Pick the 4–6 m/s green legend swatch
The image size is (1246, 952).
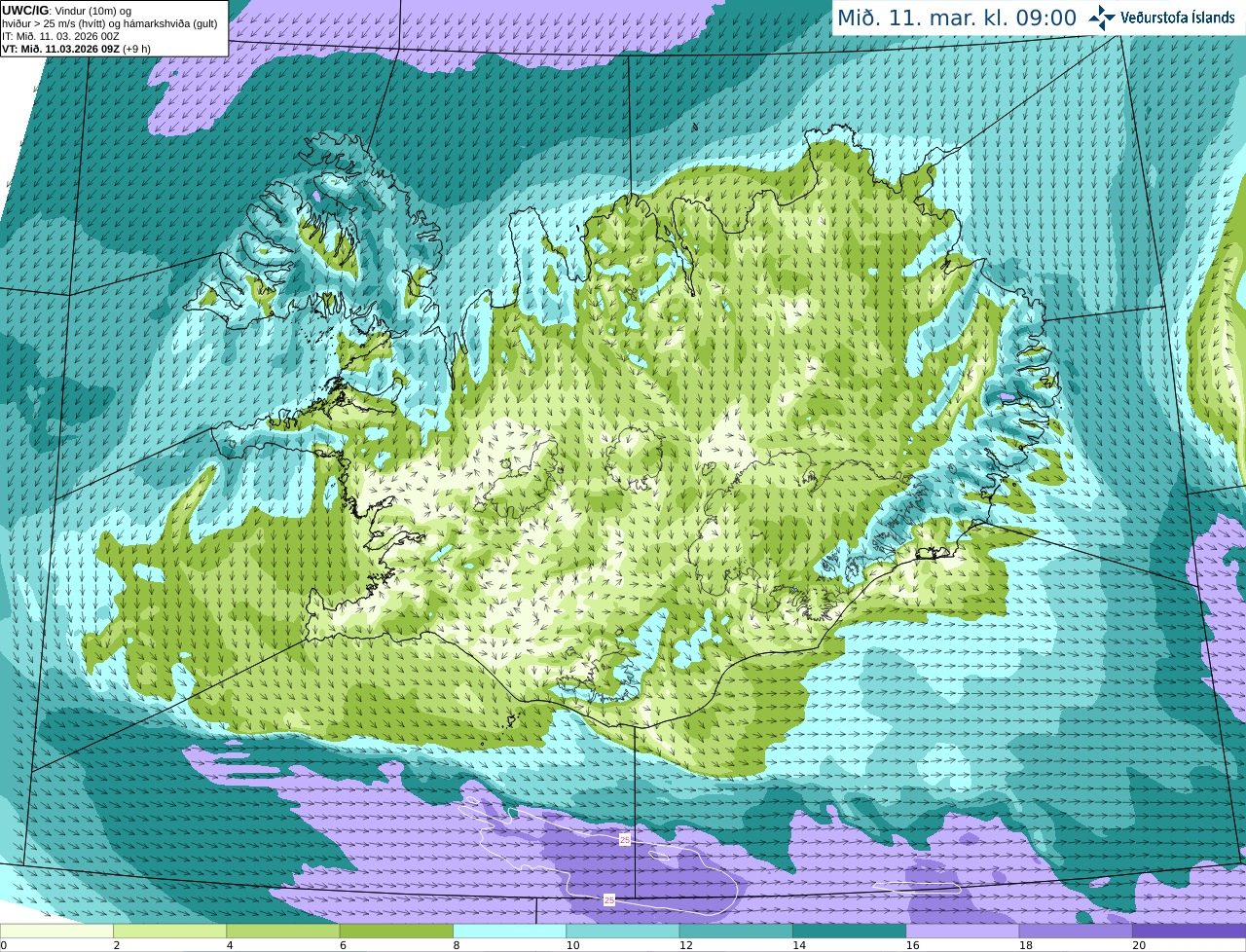pyautogui.click(x=283, y=932)
